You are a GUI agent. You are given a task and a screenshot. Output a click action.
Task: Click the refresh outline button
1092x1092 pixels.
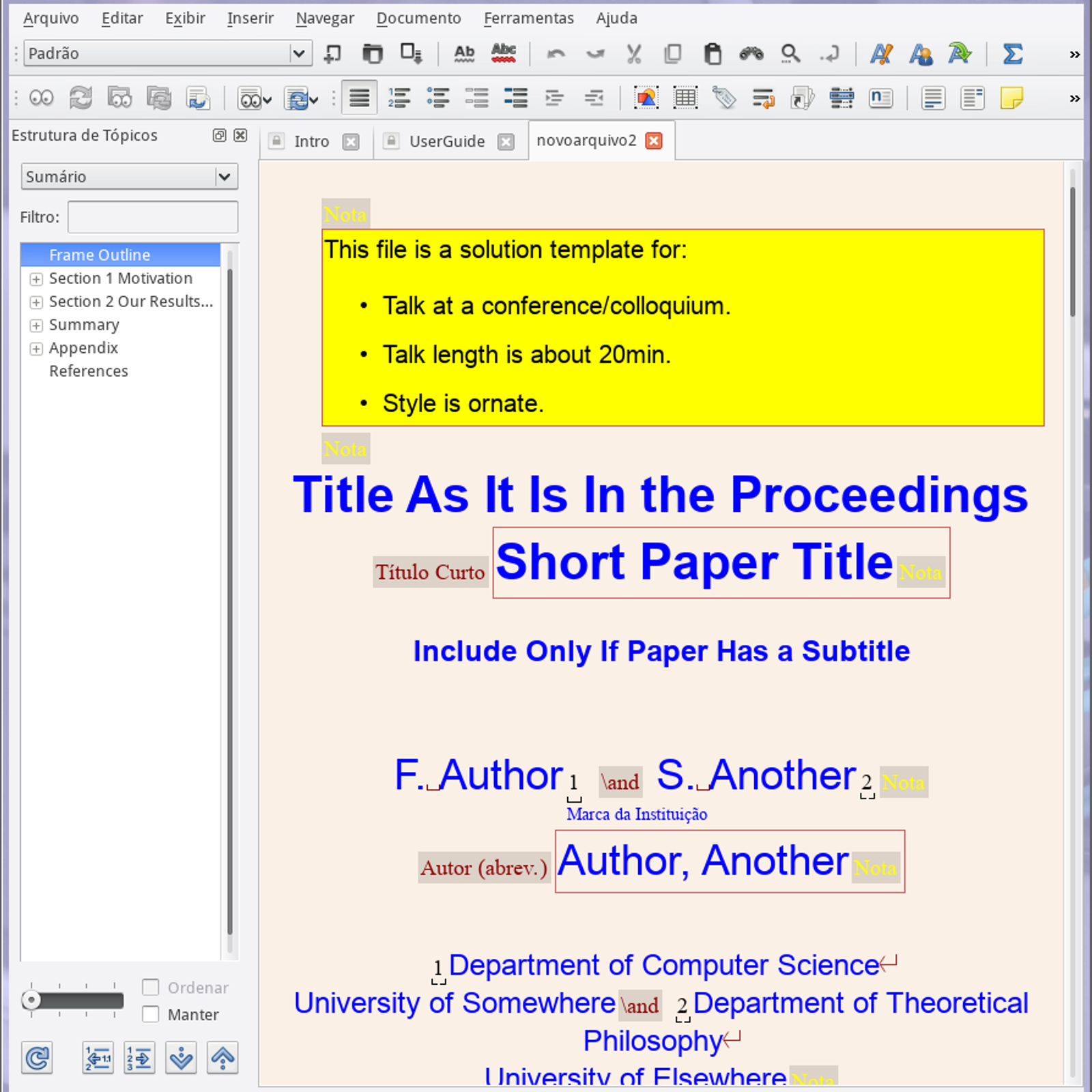point(37,1059)
